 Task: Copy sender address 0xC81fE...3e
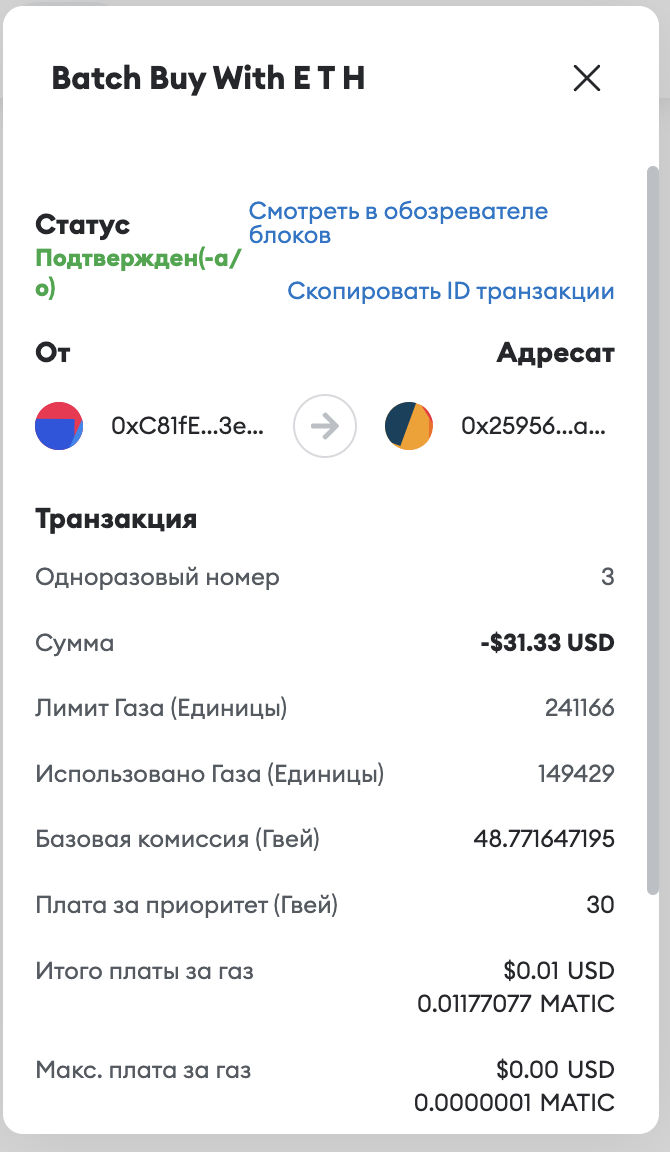click(188, 426)
